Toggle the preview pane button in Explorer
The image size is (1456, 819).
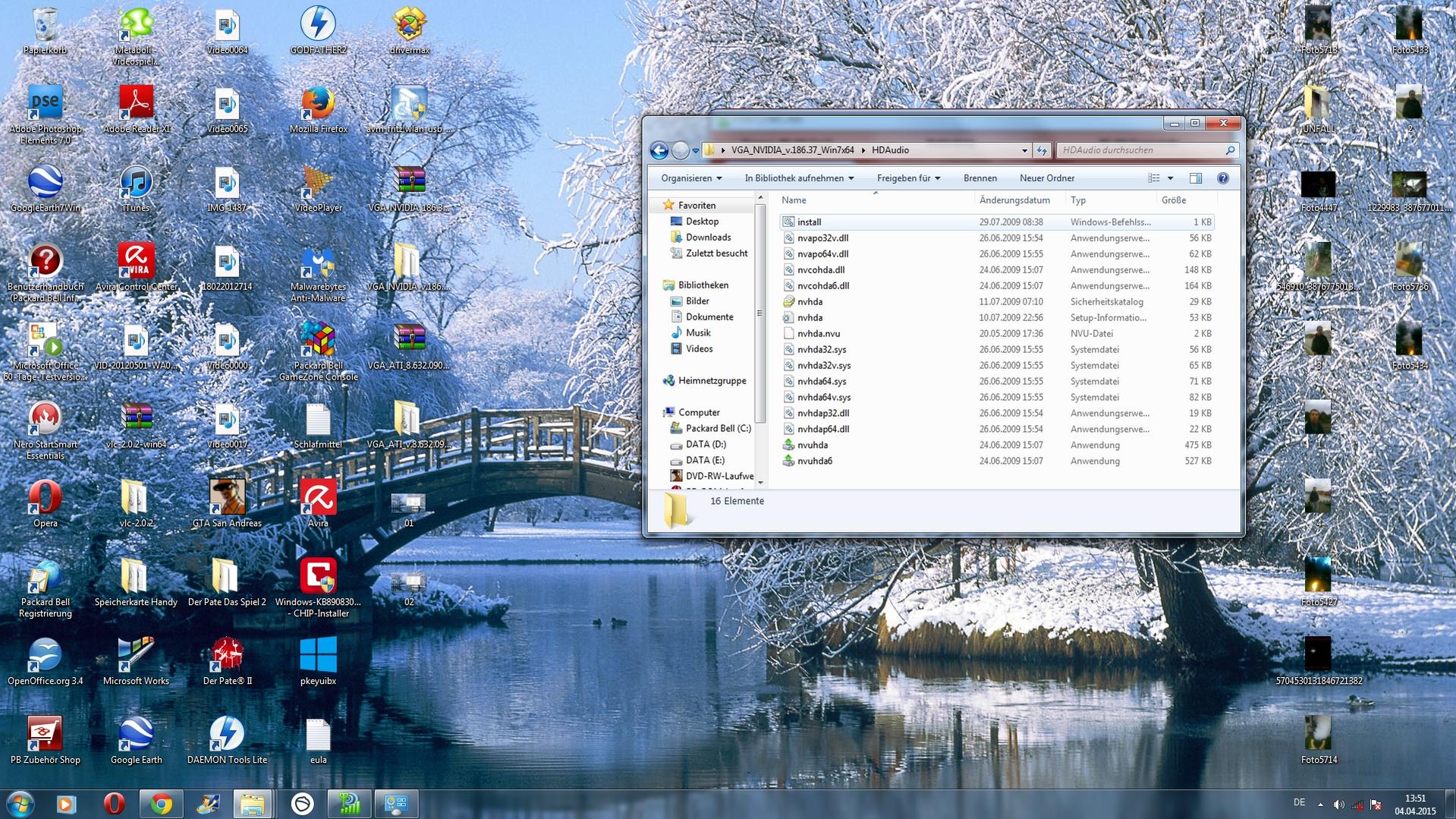click(x=1196, y=178)
